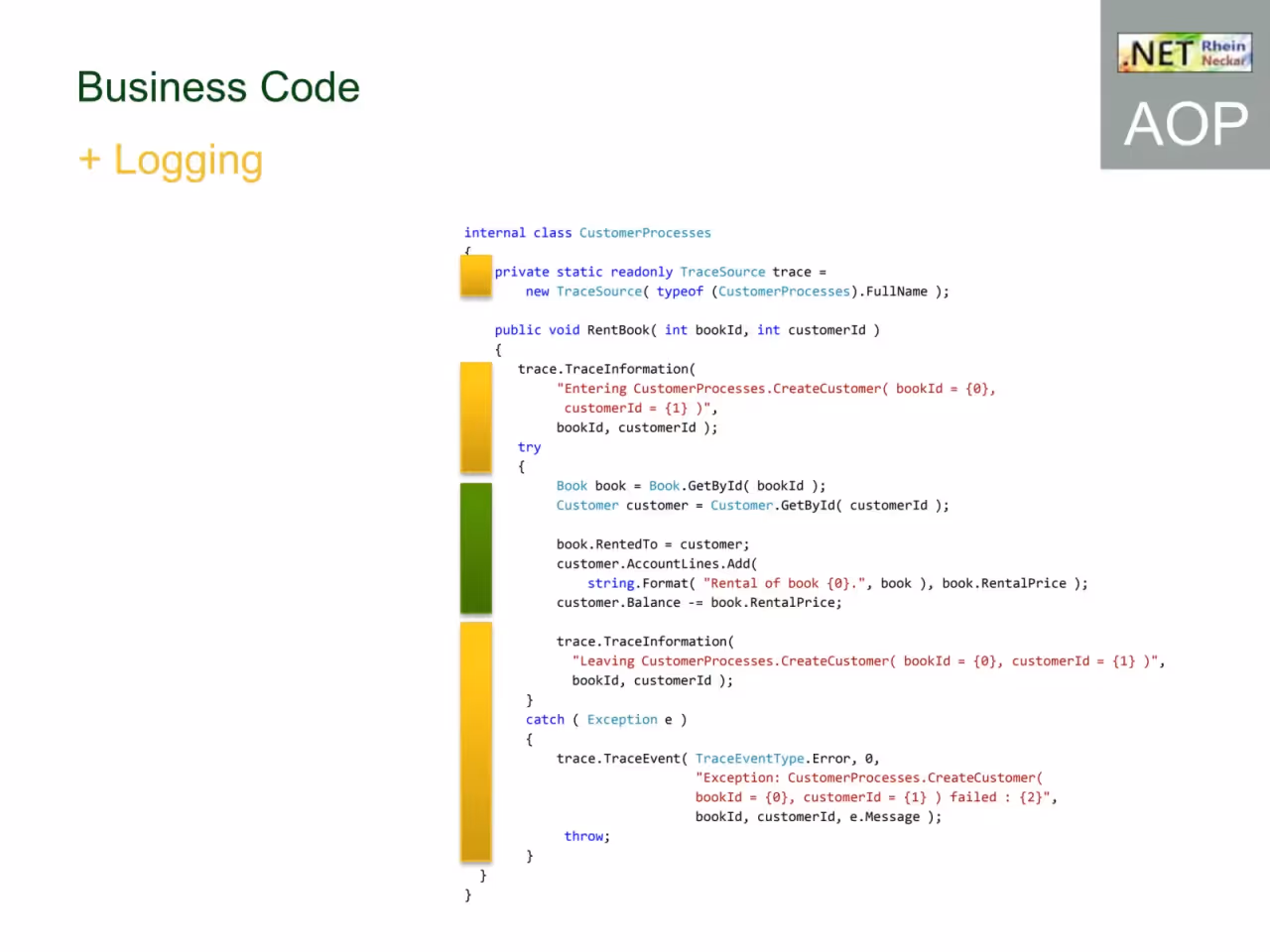Click the try keyword
The width and height of the screenshot is (1270, 952).
click(529, 447)
